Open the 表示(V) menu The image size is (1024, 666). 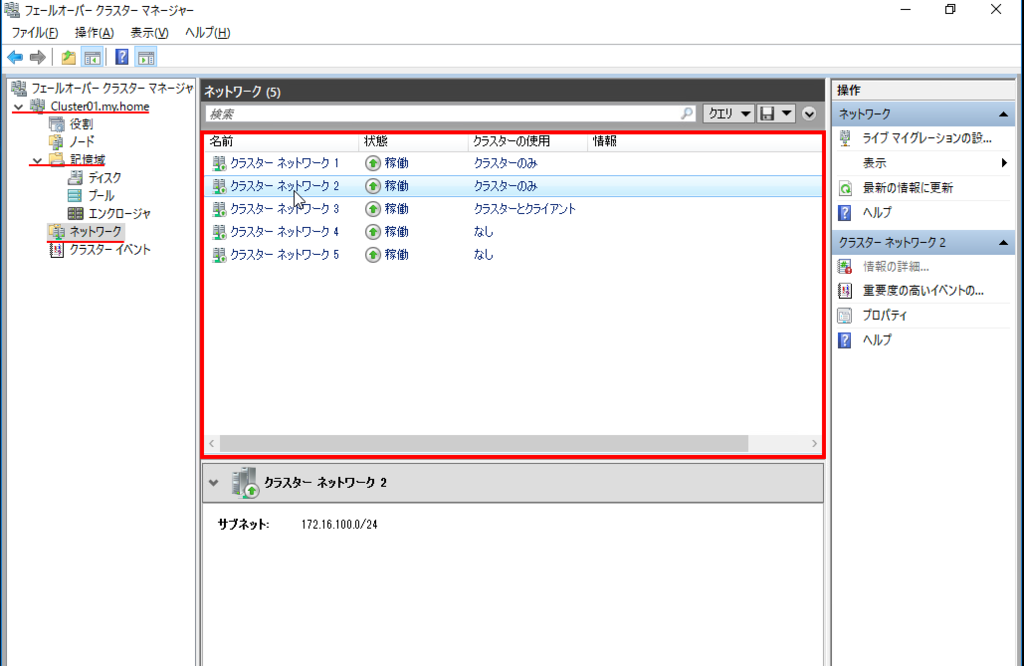tap(149, 33)
